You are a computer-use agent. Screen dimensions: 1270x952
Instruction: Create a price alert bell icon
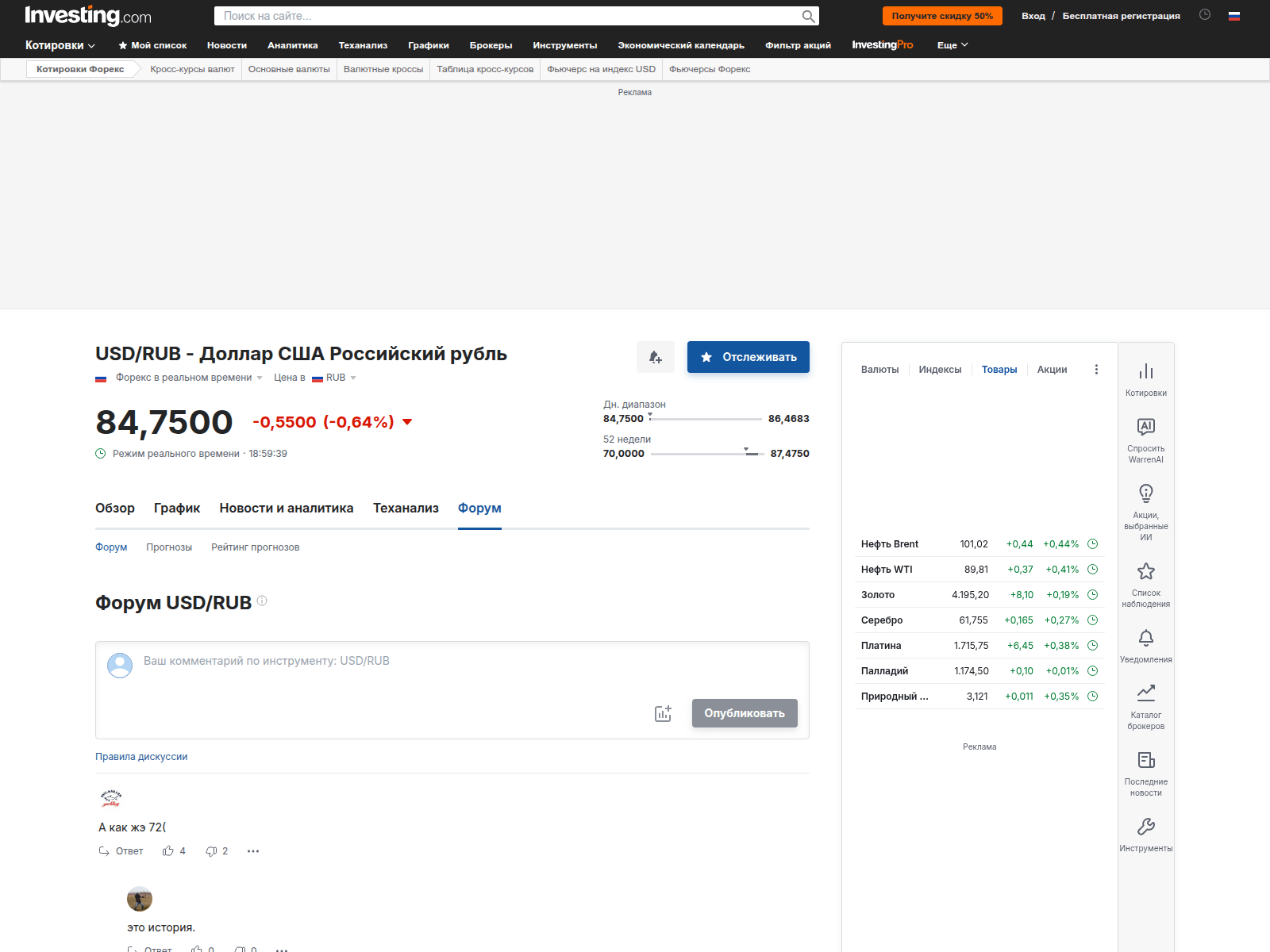[656, 357]
